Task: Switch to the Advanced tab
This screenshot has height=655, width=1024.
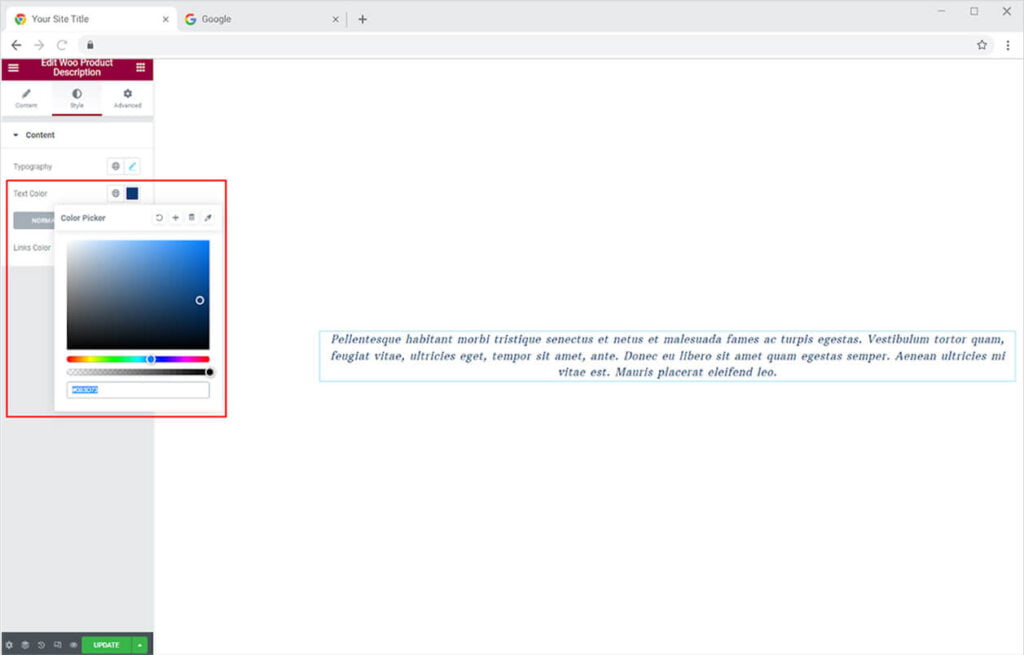Action: 127,98
